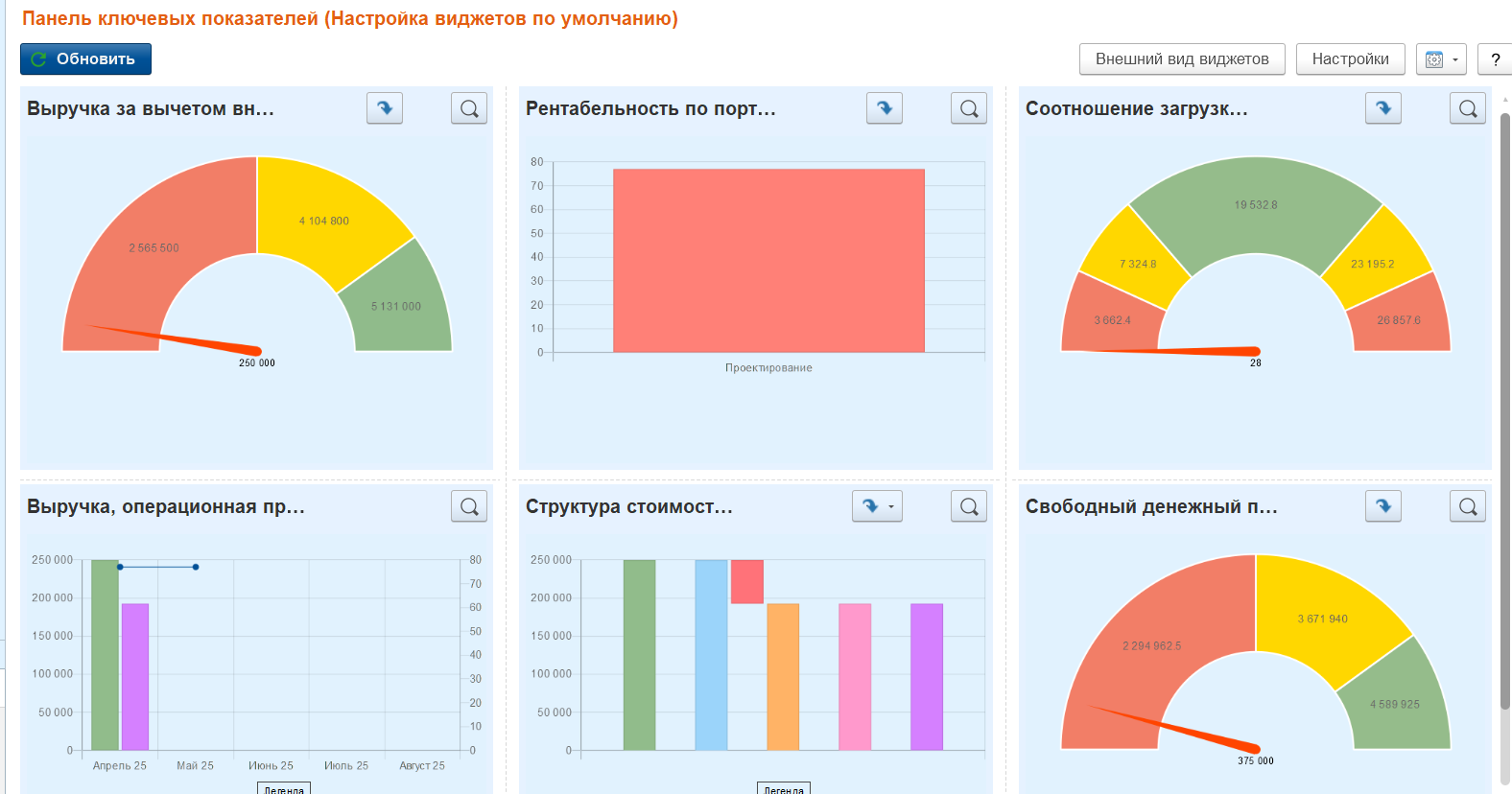
Task: Click the green 4 589 925 gauge segment
Action: tap(1395, 704)
